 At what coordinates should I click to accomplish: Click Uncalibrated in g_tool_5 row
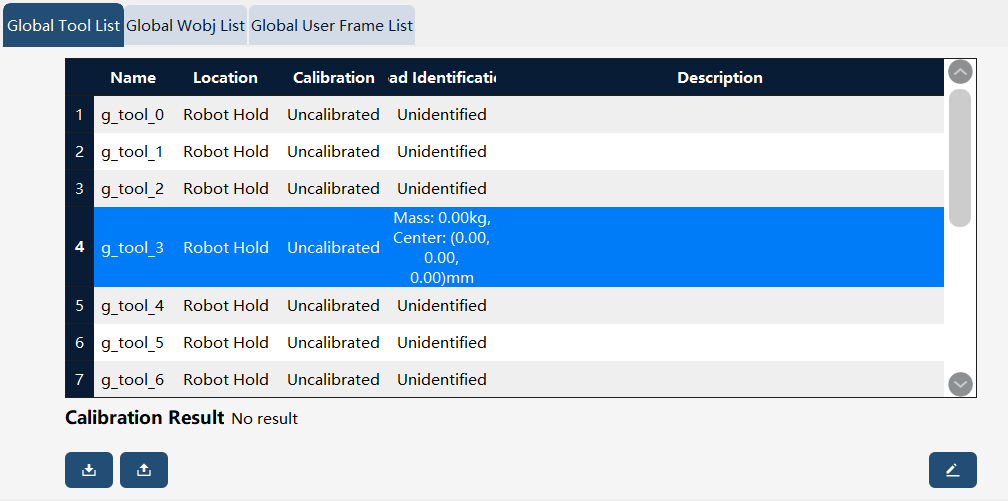(333, 343)
